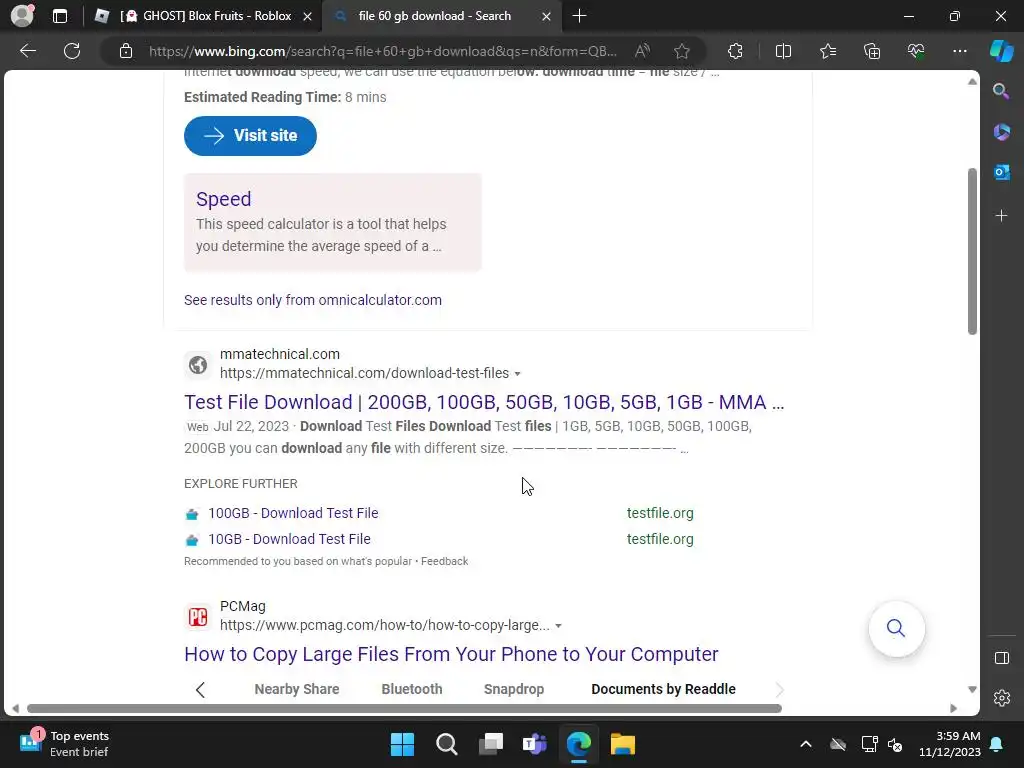Click the scroll down arrow
Viewport: 1024px width, 768px height.
[x=972, y=690]
